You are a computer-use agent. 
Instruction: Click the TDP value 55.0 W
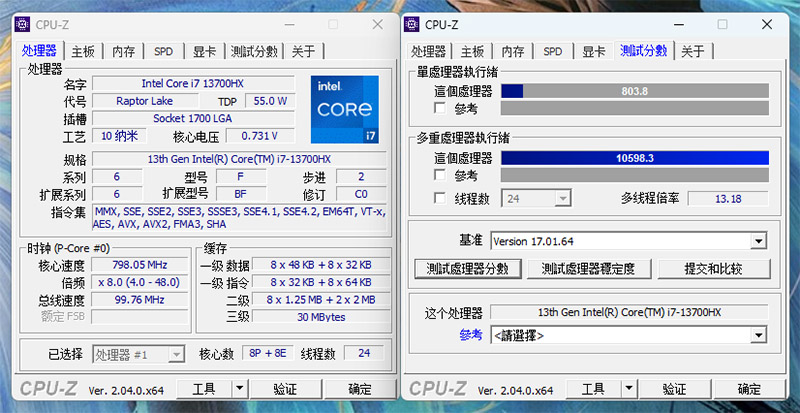click(x=270, y=101)
